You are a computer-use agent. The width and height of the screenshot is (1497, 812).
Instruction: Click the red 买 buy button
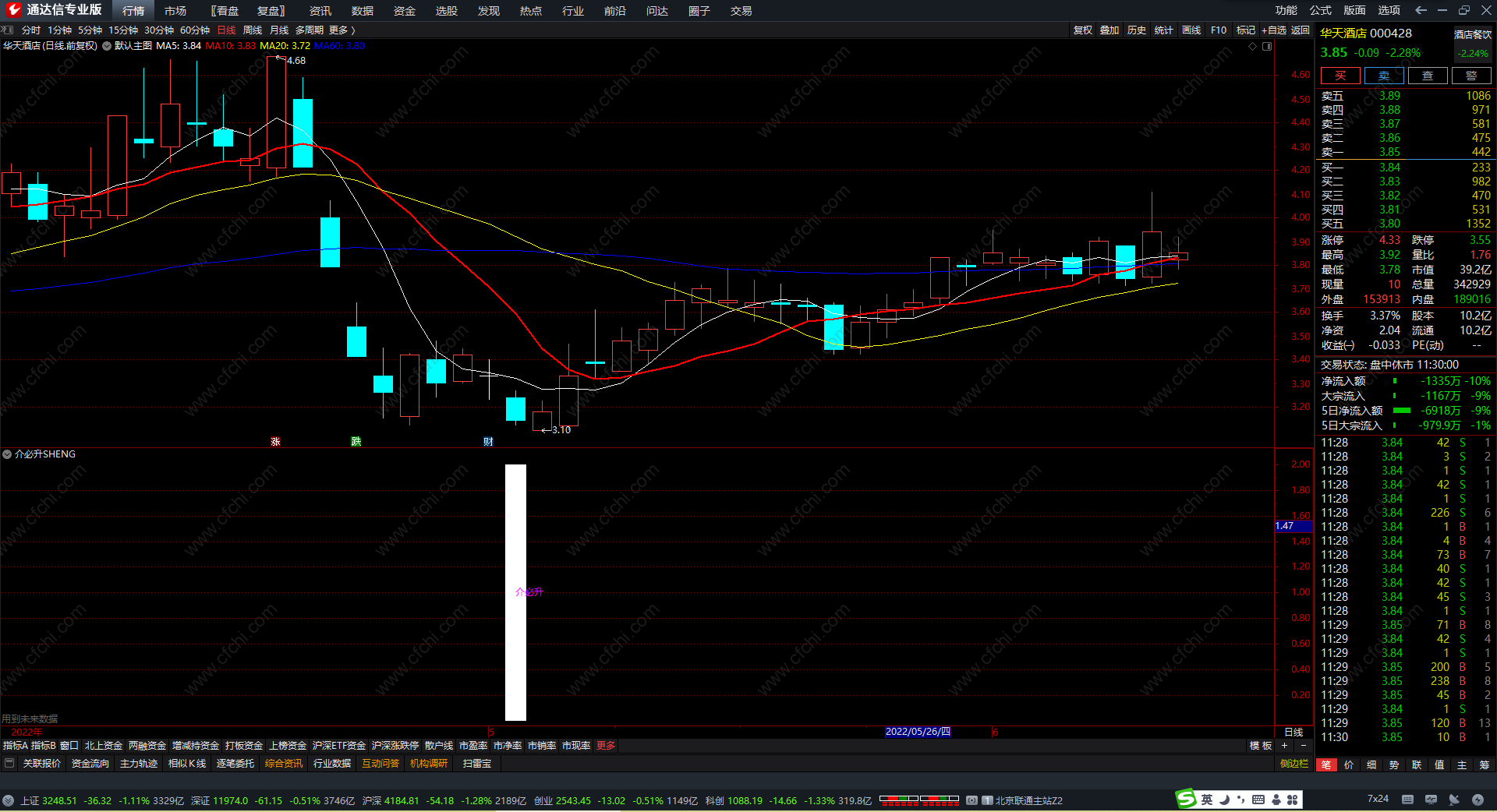[1340, 76]
